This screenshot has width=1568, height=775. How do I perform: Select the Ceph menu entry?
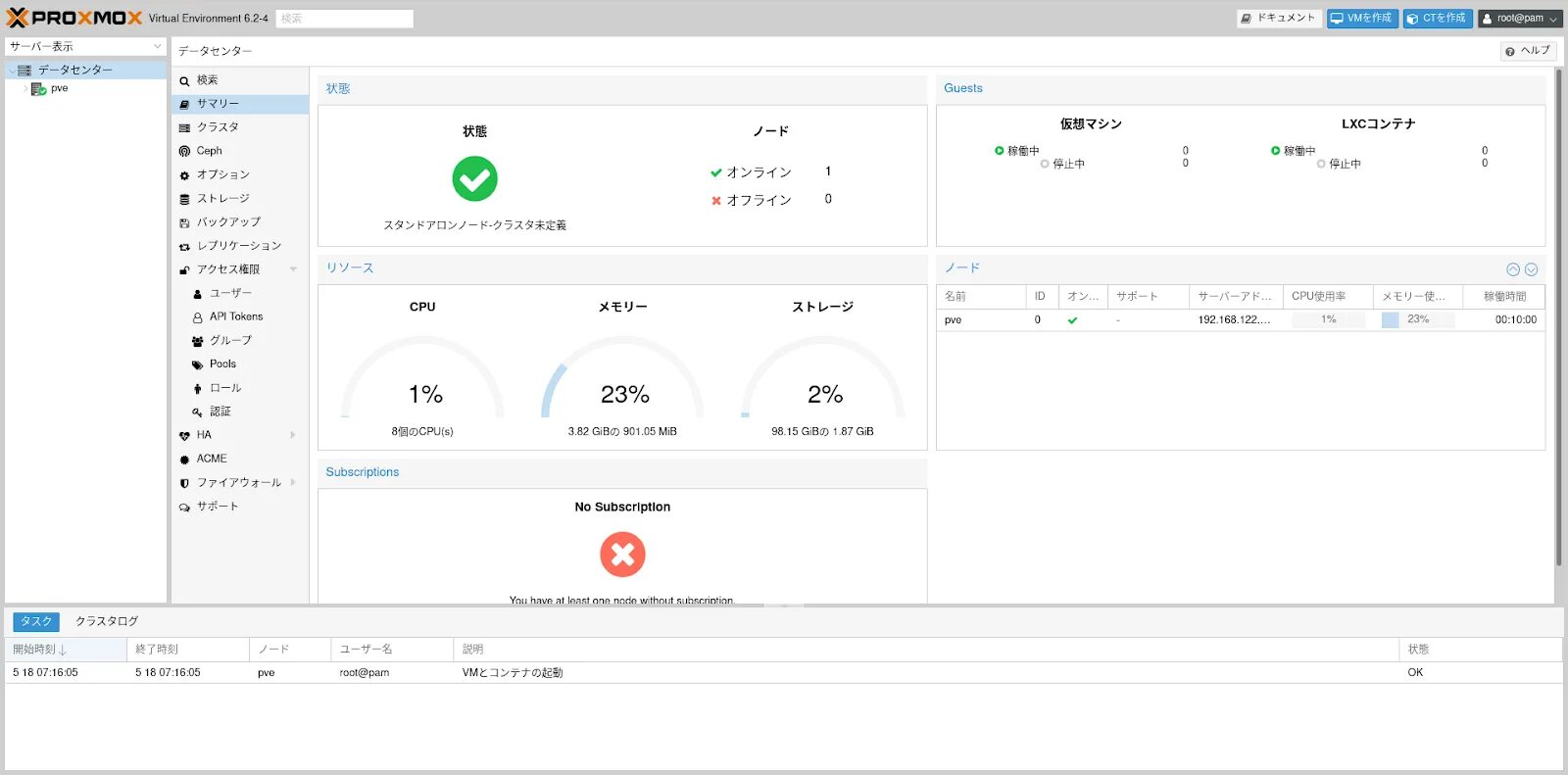click(240, 151)
